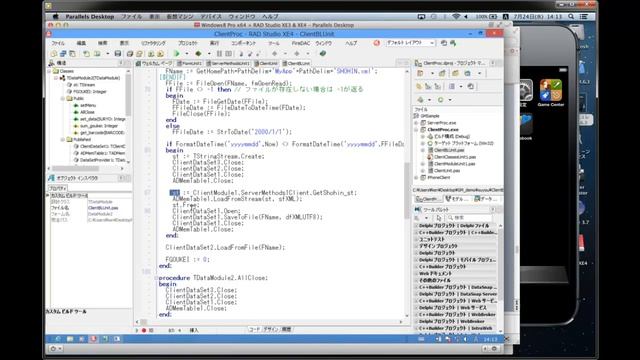Open the ヘルプ menu in RAD Studio

(x=351, y=43)
